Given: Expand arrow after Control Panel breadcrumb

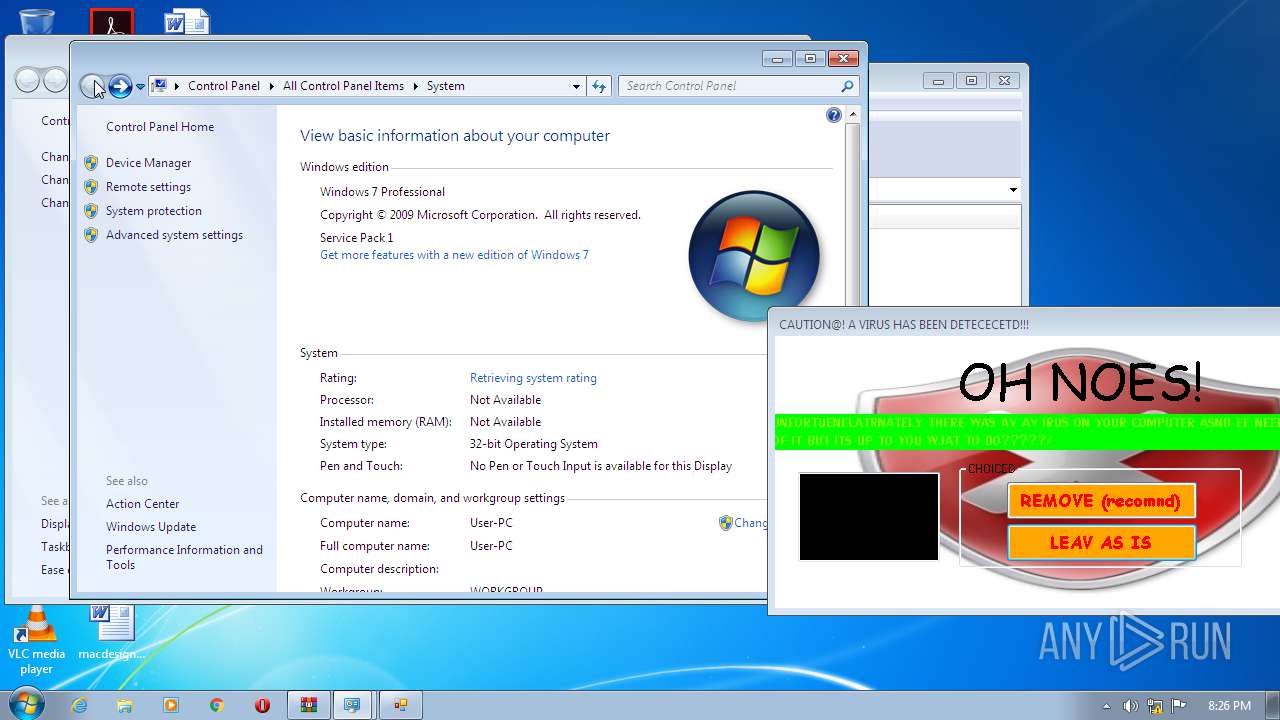Looking at the screenshot, I should (272, 86).
